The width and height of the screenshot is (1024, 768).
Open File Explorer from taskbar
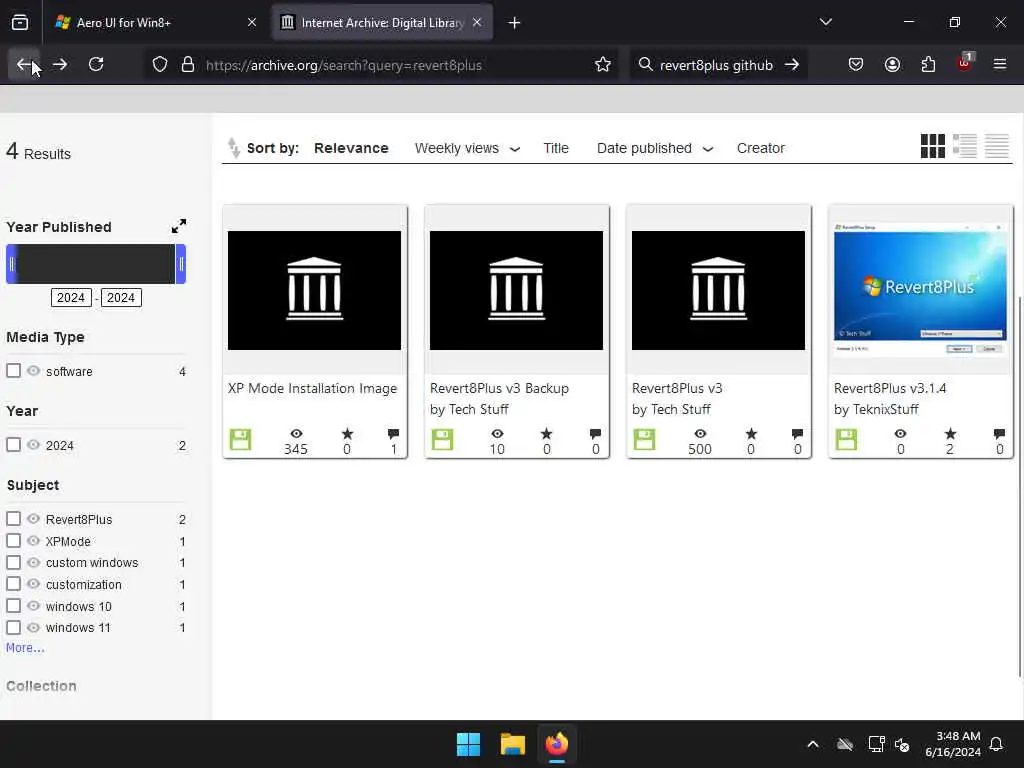click(x=513, y=744)
